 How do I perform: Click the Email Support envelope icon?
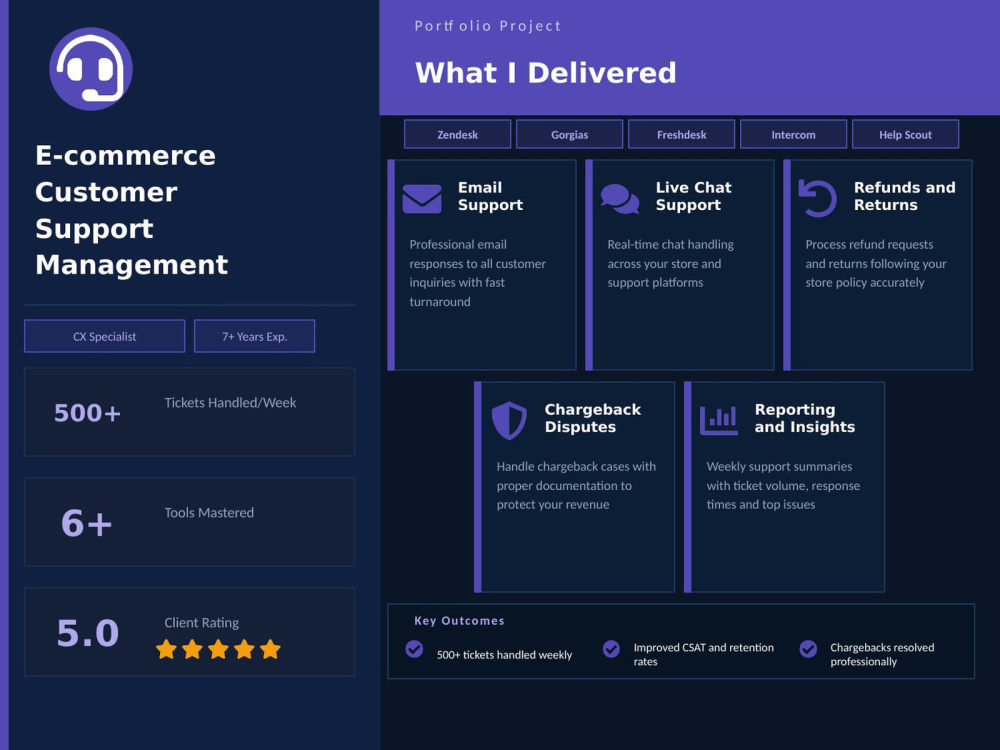[x=422, y=199]
